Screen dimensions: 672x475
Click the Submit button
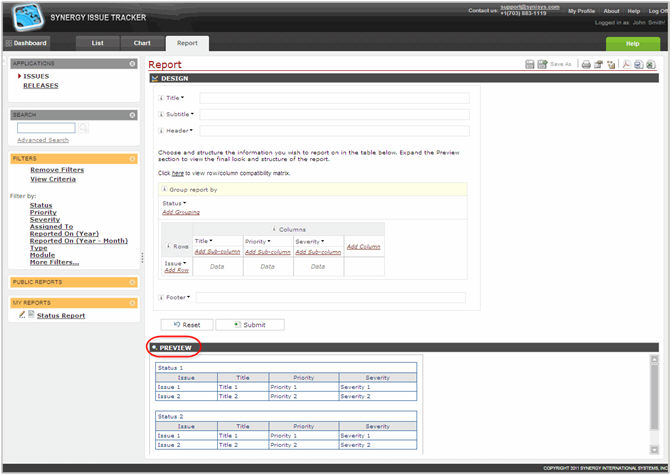click(x=249, y=325)
